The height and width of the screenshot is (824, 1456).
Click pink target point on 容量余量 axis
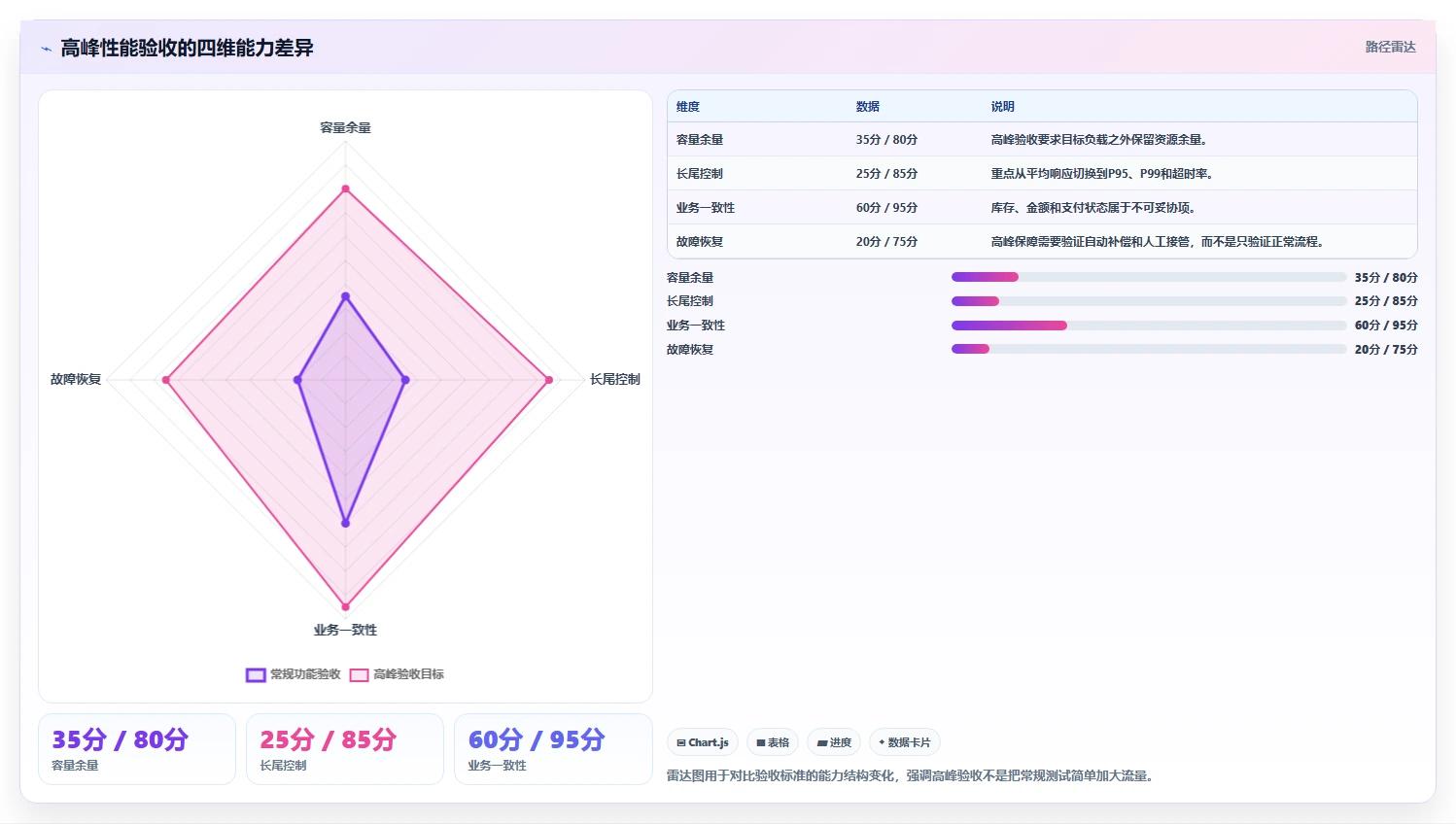(x=345, y=189)
